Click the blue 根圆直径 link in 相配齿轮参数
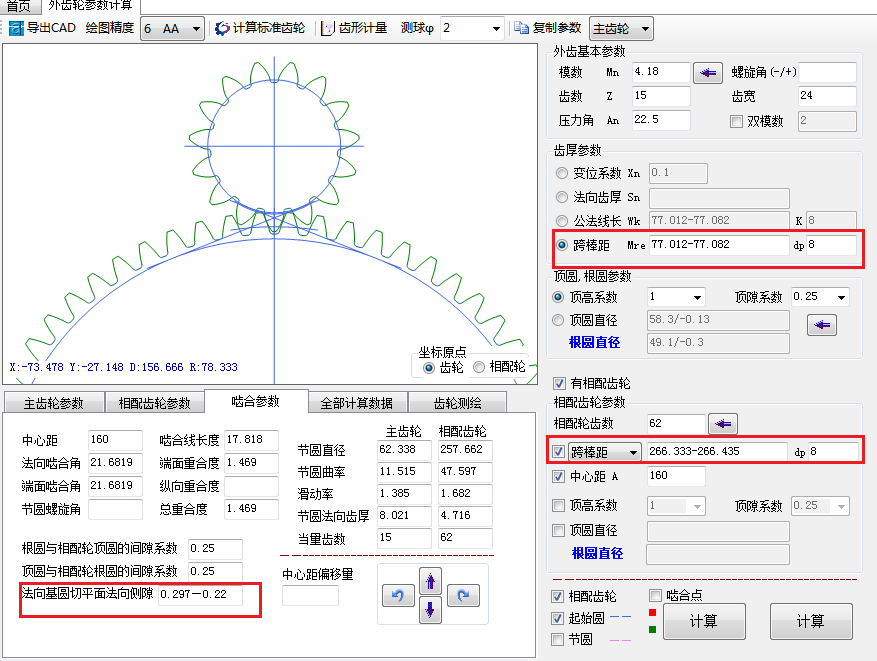The height and width of the screenshot is (661, 877). 597,554
